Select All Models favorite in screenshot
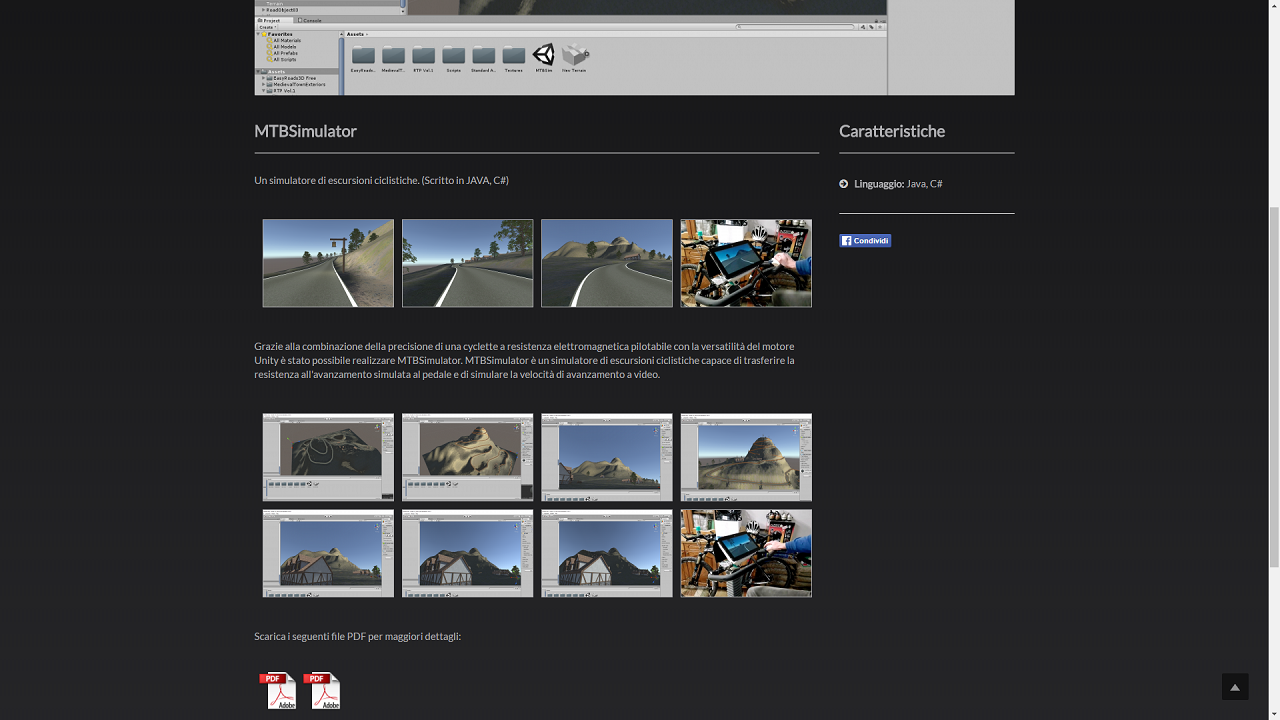 (x=284, y=47)
